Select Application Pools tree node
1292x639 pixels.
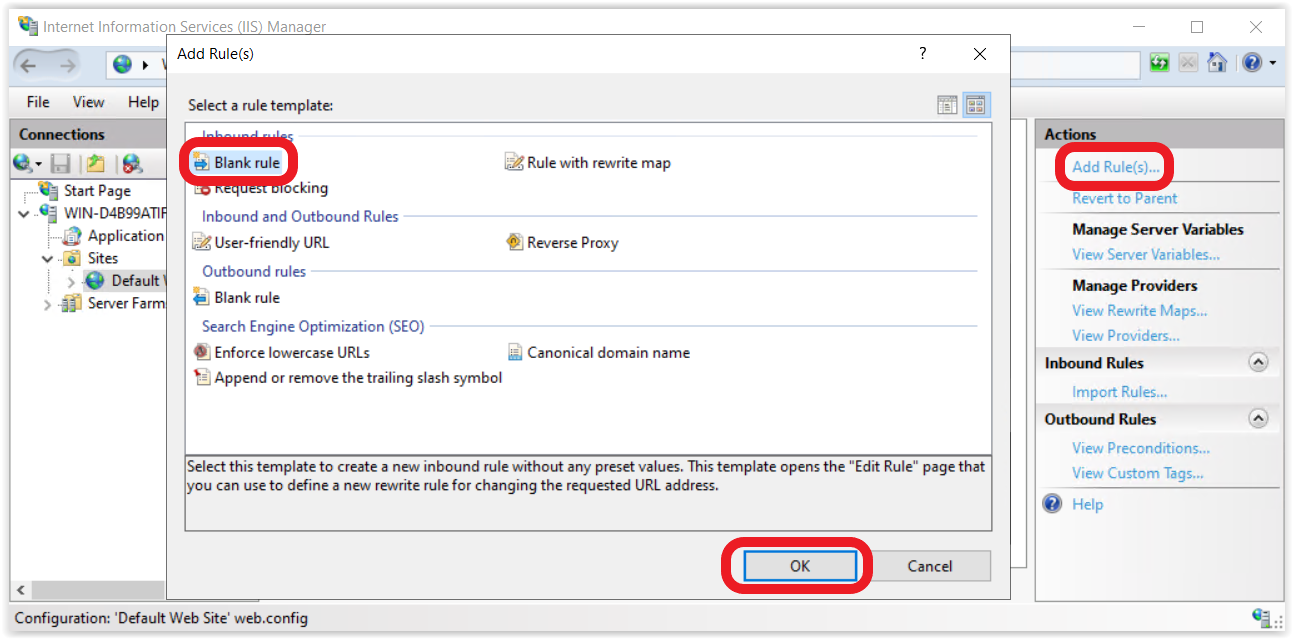(125, 236)
